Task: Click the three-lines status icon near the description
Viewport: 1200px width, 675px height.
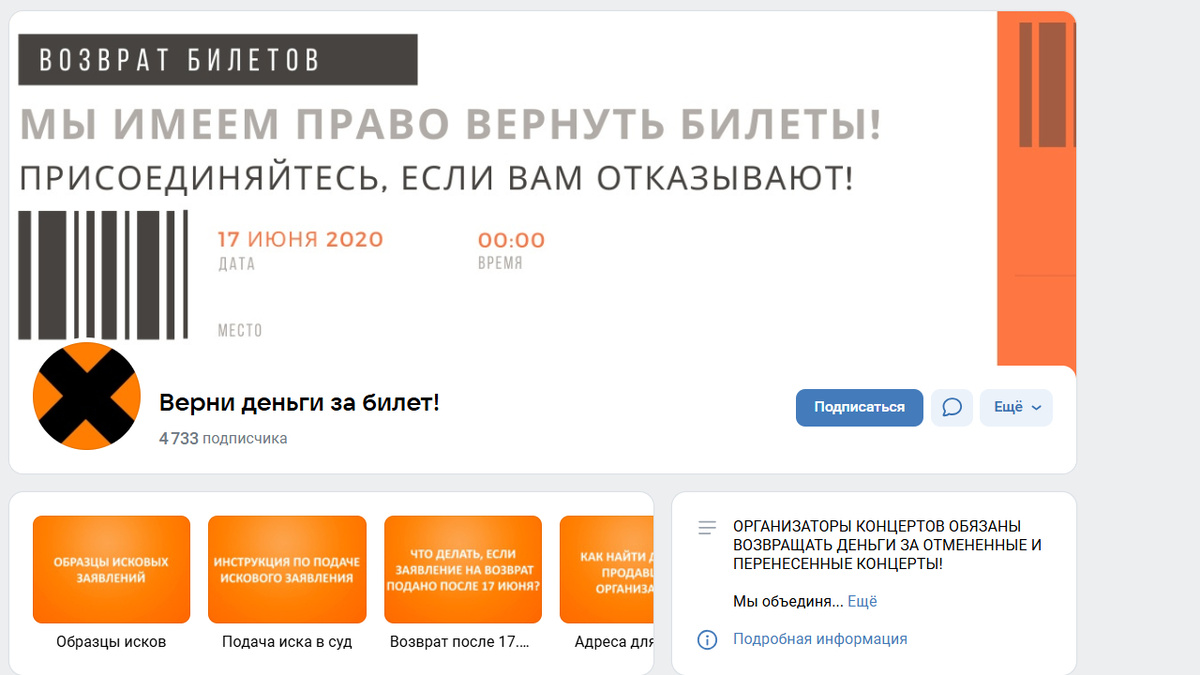Action: pyautogui.click(x=707, y=527)
